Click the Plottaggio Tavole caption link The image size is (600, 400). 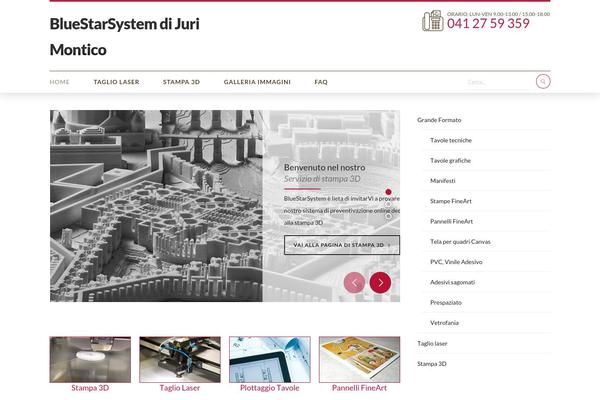tap(270, 388)
